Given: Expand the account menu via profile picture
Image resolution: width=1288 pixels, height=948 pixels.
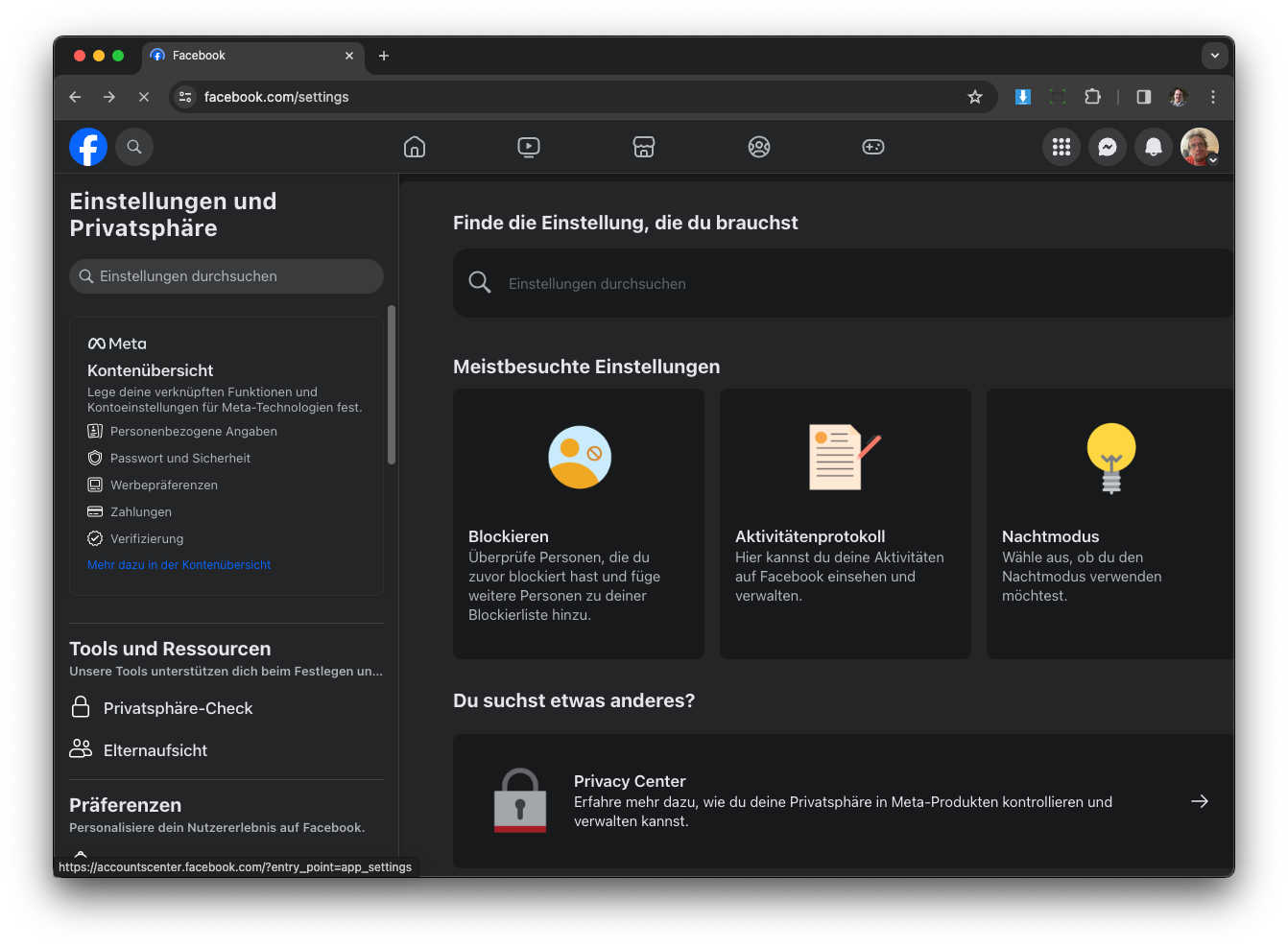Looking at the screenshot, I should 1200,147.
